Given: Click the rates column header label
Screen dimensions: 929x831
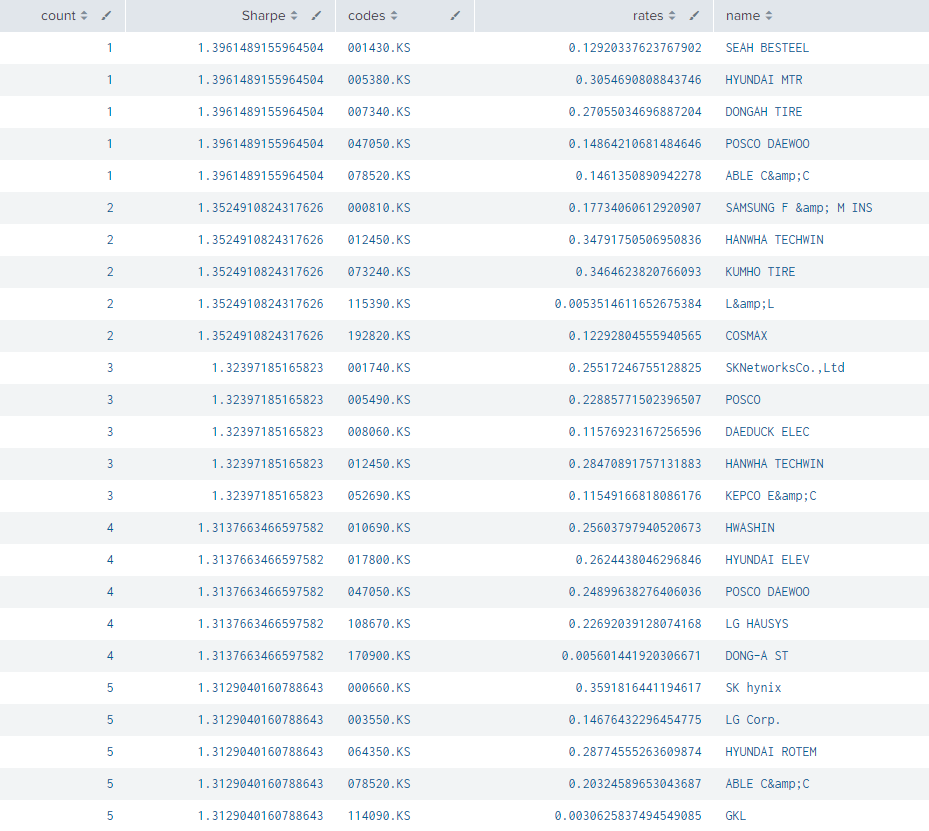Looking at the screenshot, I should (648, 16).
